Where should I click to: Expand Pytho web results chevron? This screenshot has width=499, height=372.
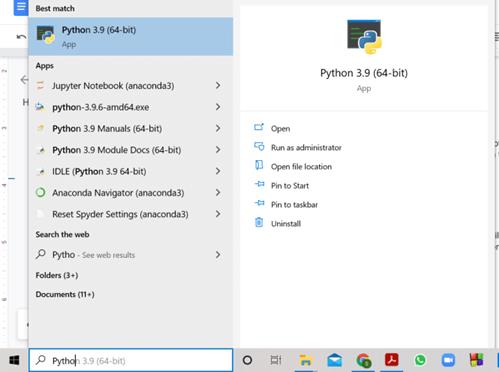218,255
